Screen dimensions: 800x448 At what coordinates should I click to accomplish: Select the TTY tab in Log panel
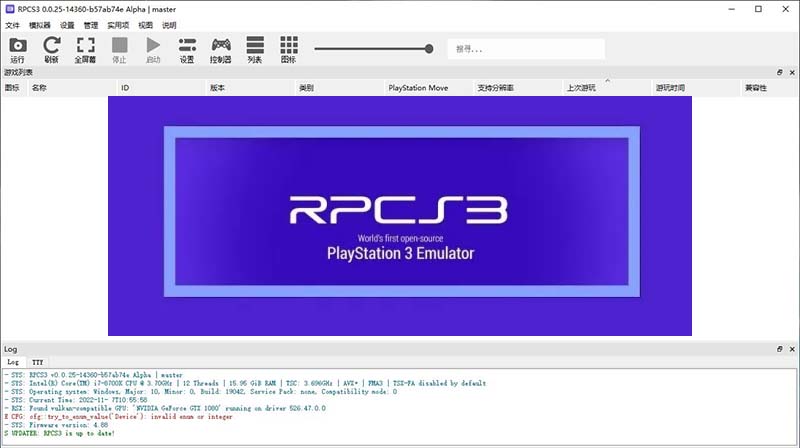[37, 362]
